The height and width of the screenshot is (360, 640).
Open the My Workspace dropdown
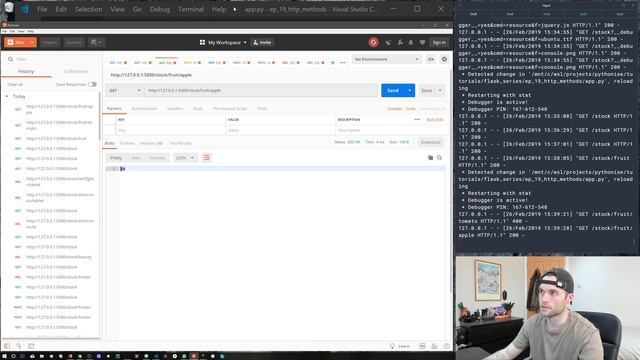point(227,42)
